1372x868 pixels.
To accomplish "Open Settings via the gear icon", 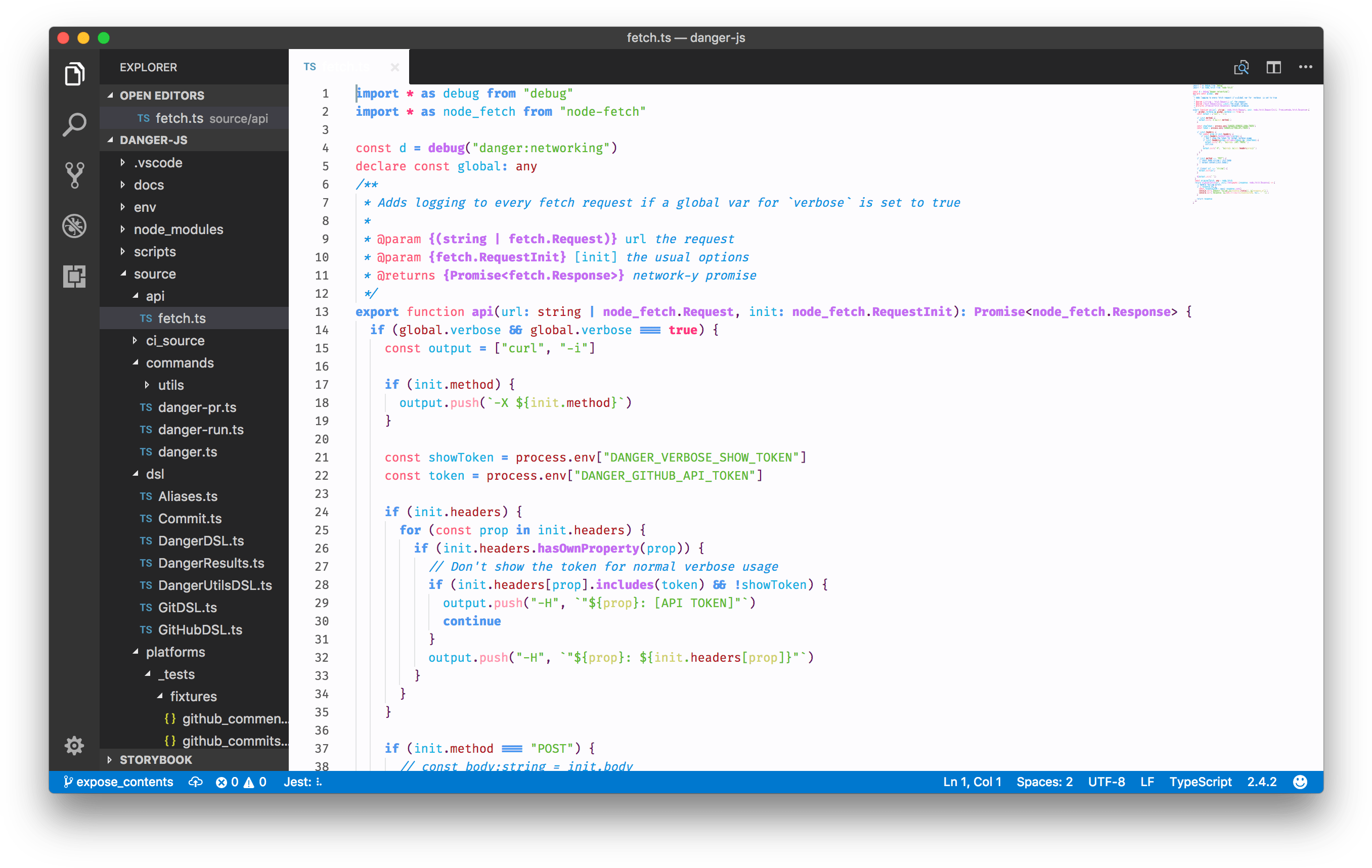I will 74,746.
